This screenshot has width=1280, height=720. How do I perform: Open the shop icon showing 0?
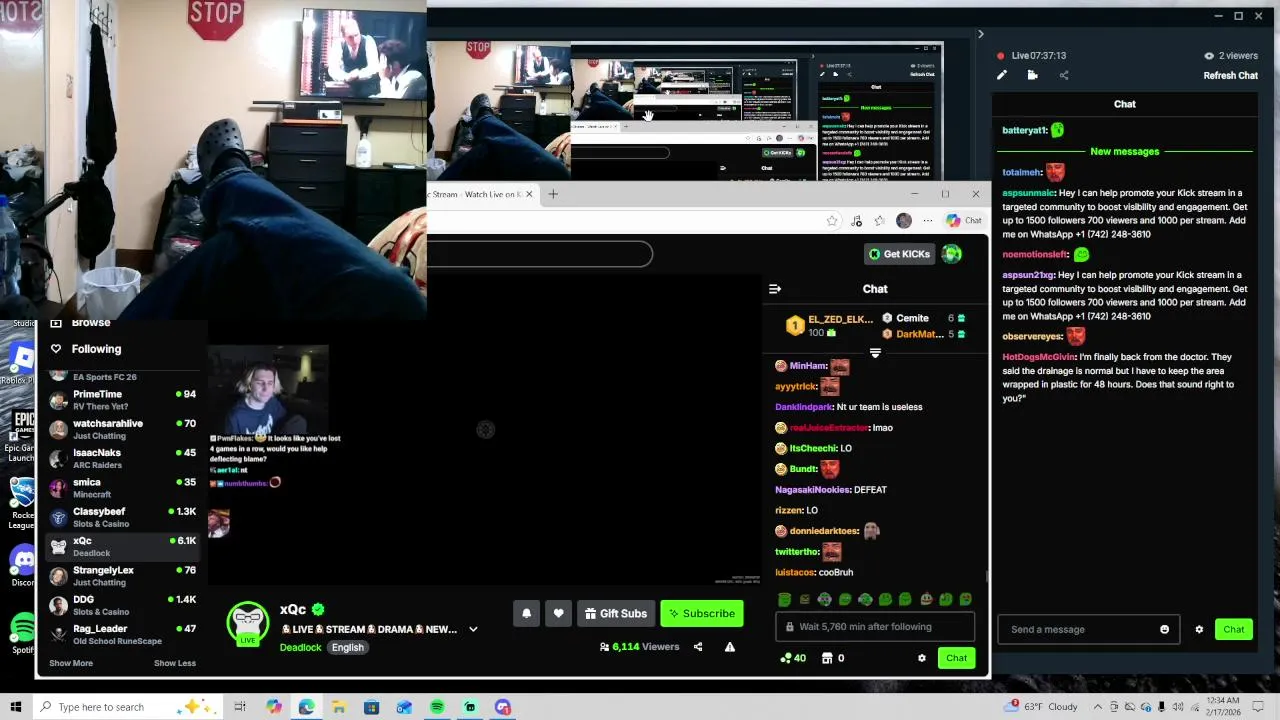[x=833, y=658]
